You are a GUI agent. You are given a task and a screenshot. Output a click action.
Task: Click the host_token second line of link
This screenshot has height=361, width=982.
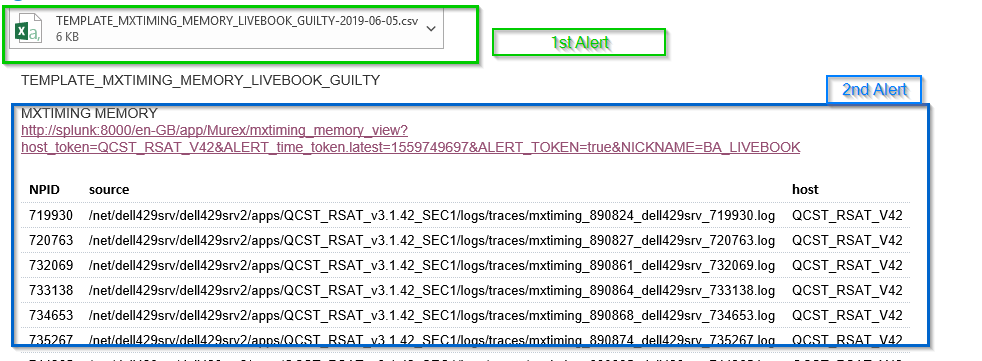click(410, 147)
